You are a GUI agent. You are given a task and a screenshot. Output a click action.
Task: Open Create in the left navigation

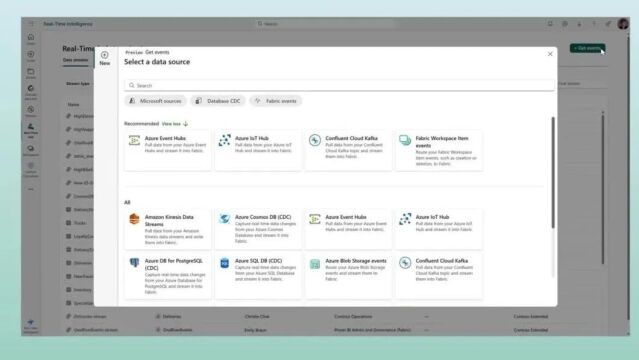pyautogui.click(x=31, y=56)
